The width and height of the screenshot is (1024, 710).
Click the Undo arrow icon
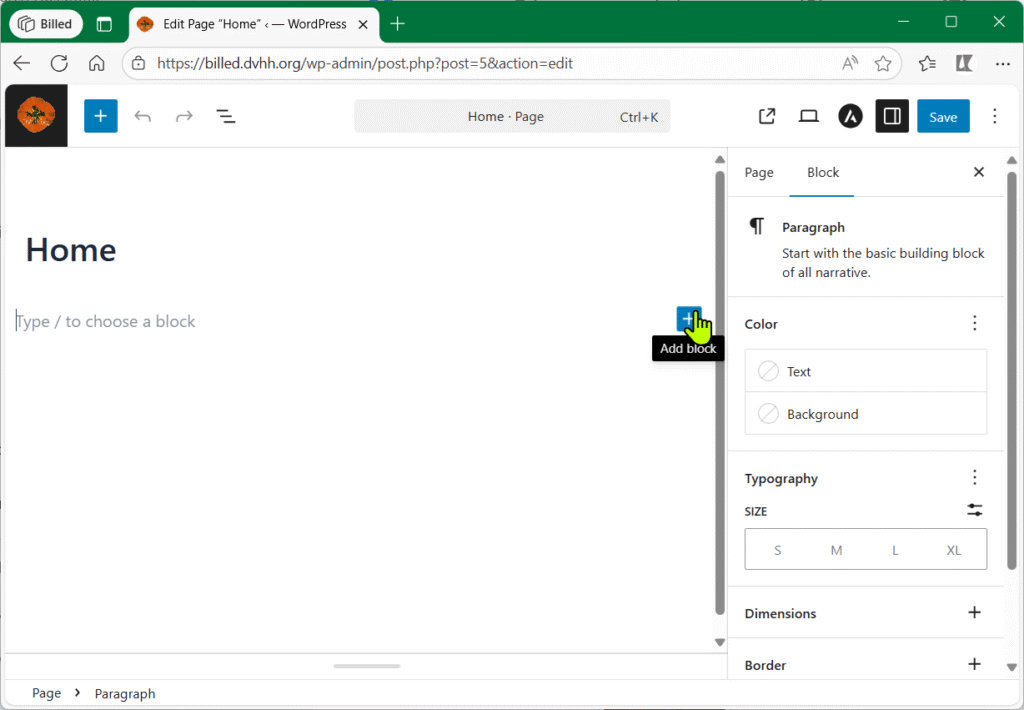pyautogui.click(x=143, y=117)
